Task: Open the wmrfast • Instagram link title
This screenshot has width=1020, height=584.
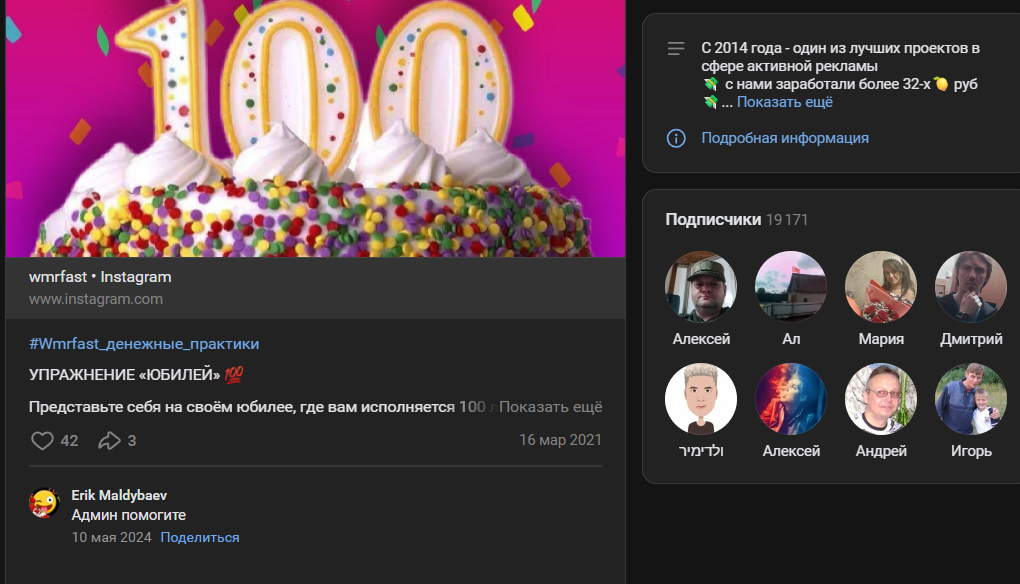Action: coord(100,277)
